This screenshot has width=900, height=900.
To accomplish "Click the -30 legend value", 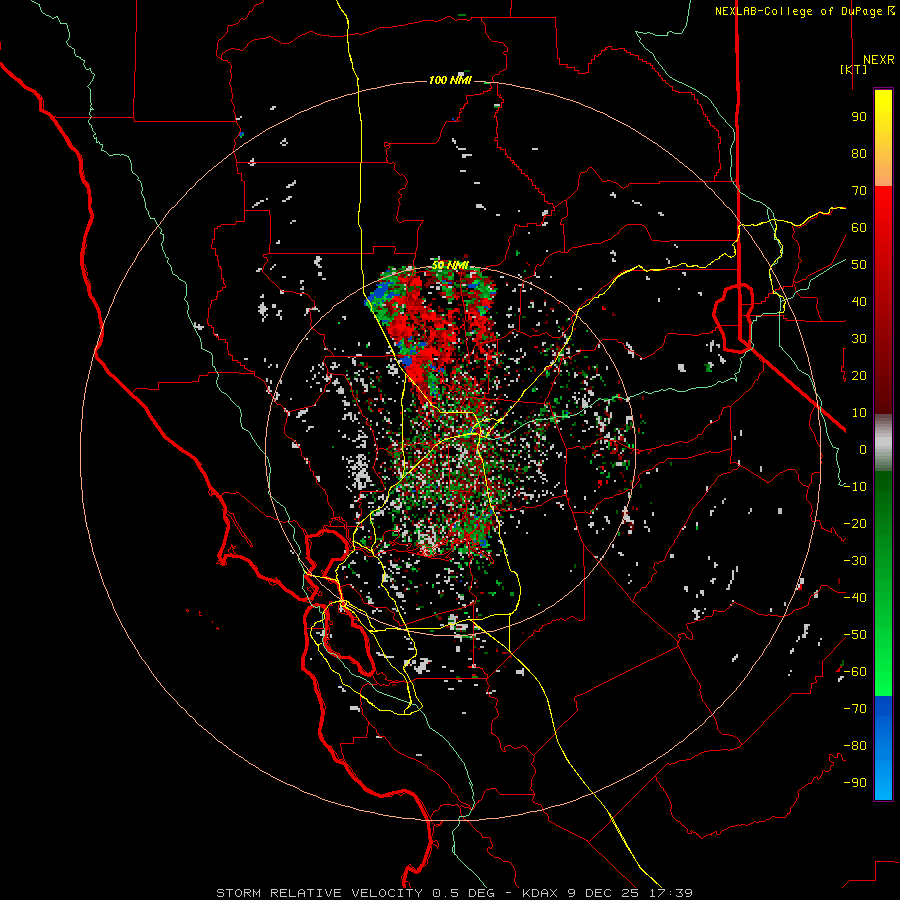I will [x=855, y=561].
